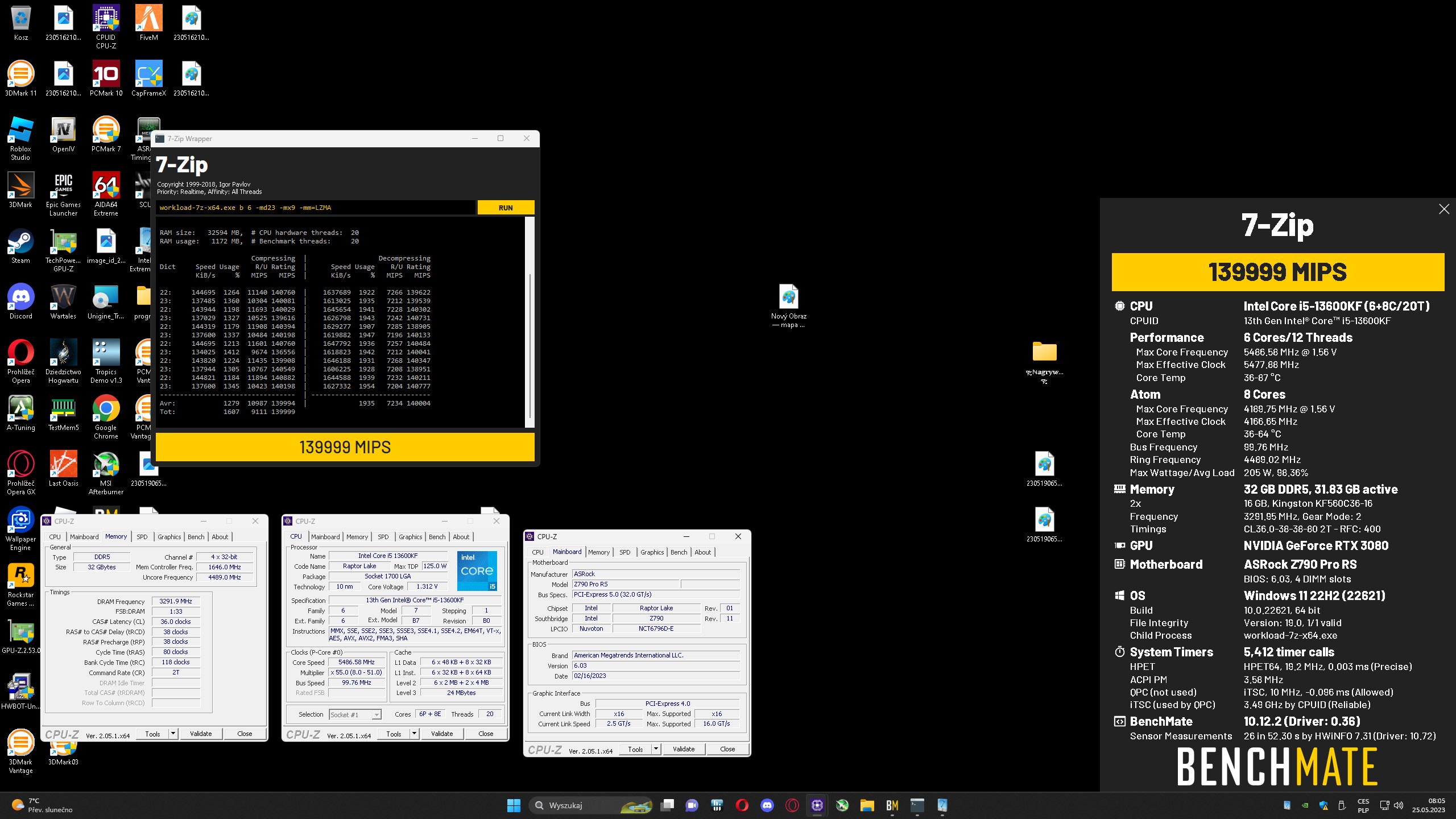
Task: Open AIDA64 Extreme desktop icon
Action: 106,195
